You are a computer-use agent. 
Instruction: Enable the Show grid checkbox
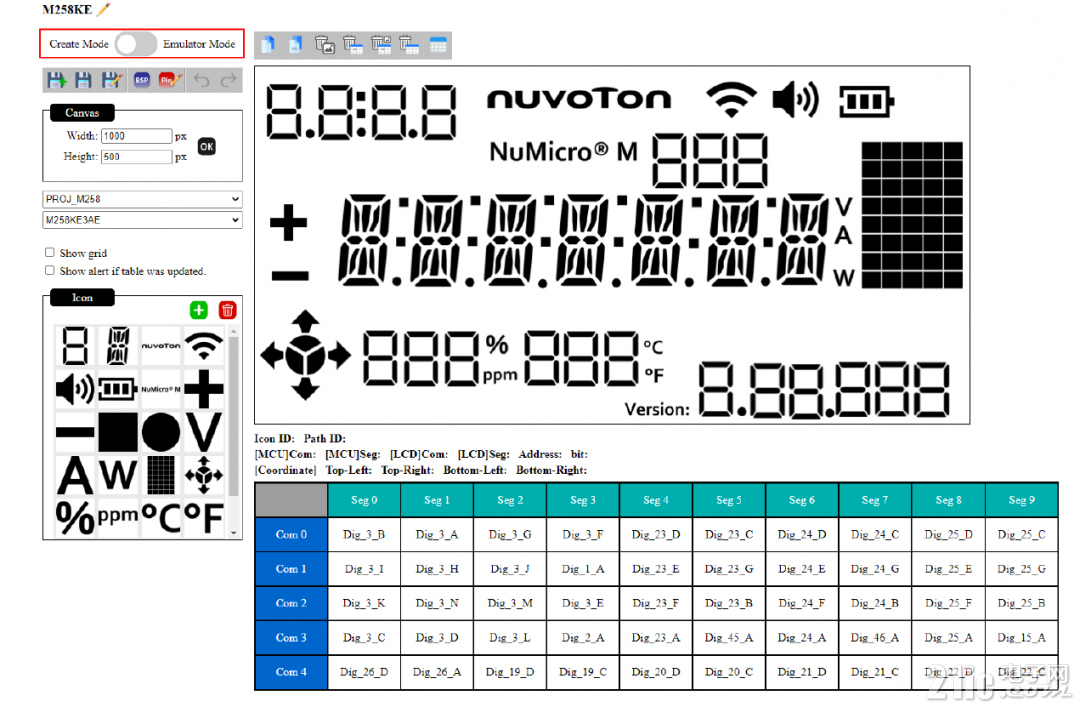click(50, 253)
